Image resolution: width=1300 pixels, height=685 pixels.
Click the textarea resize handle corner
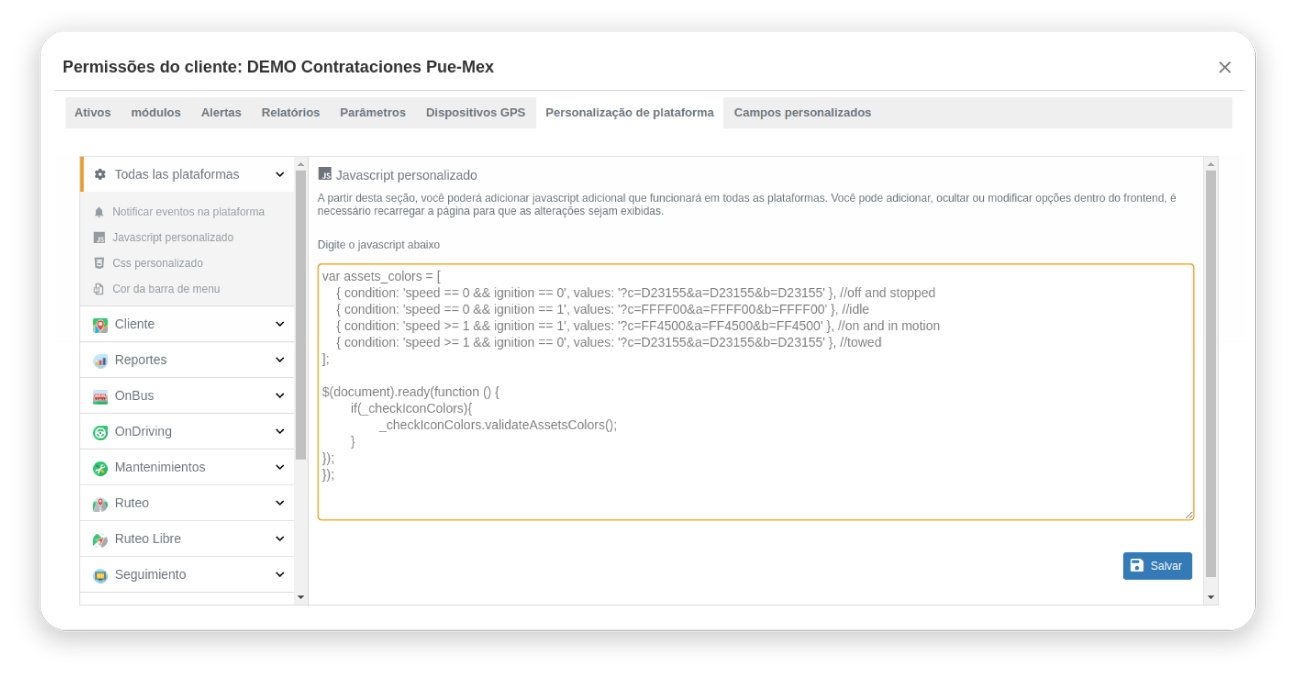tap(1188, 514)
